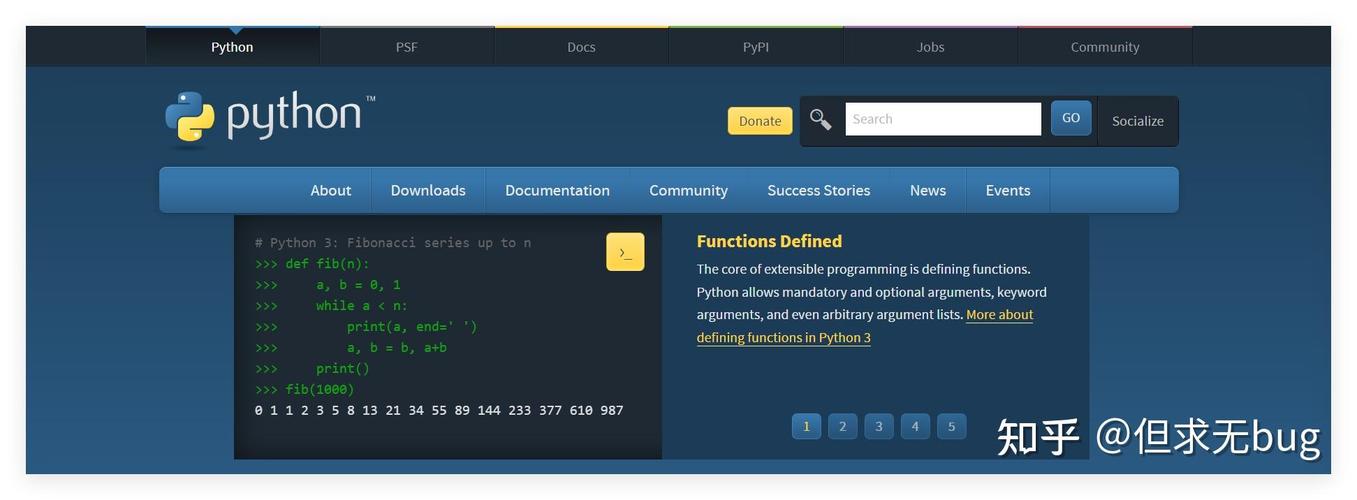Open Community in main navigation bar

pyautogui.click(x=688, y=190)
